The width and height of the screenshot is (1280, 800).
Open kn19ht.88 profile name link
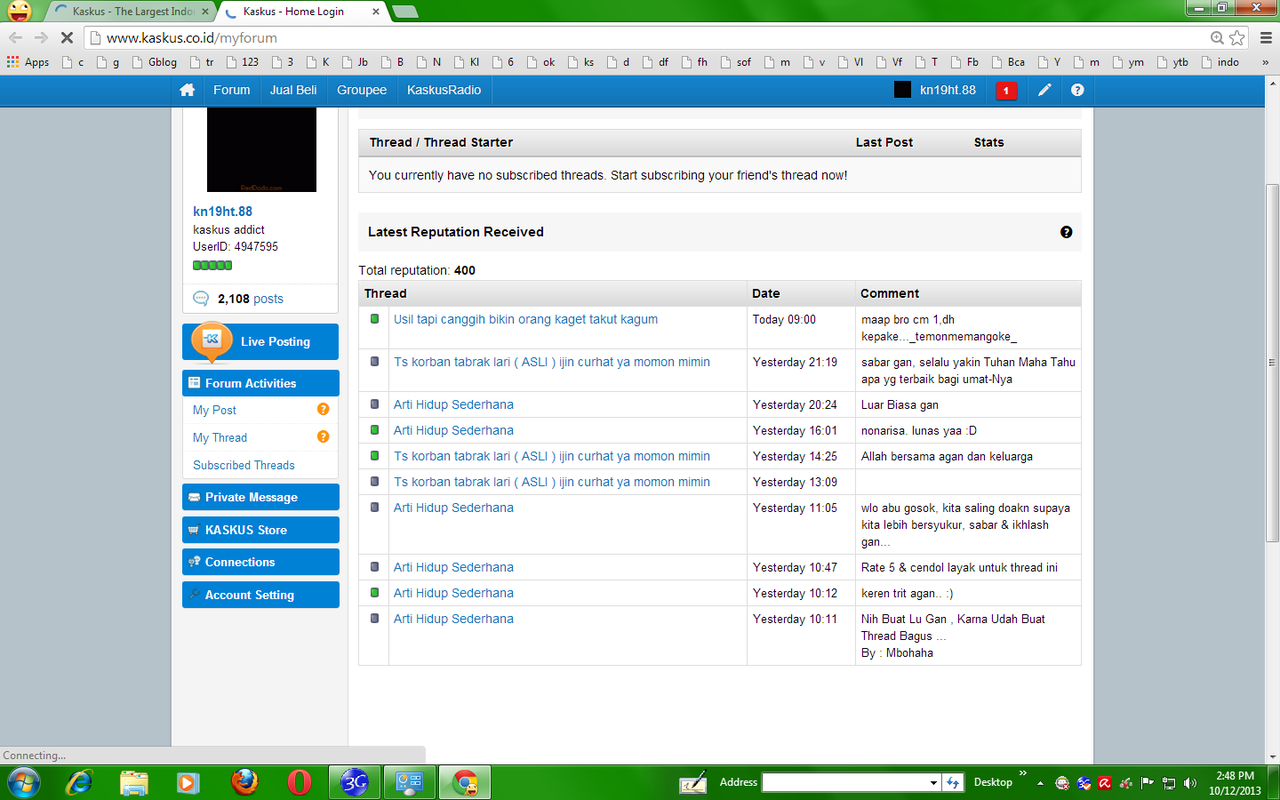[223, 212]
